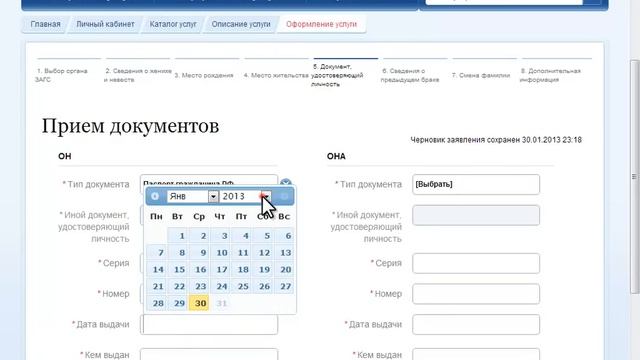Focus the ОН Кем выдан field

(209, 354)
